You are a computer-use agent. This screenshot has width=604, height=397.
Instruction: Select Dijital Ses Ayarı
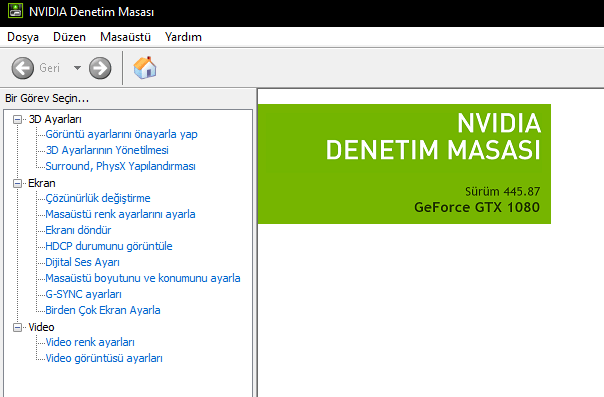pos(82,262)
